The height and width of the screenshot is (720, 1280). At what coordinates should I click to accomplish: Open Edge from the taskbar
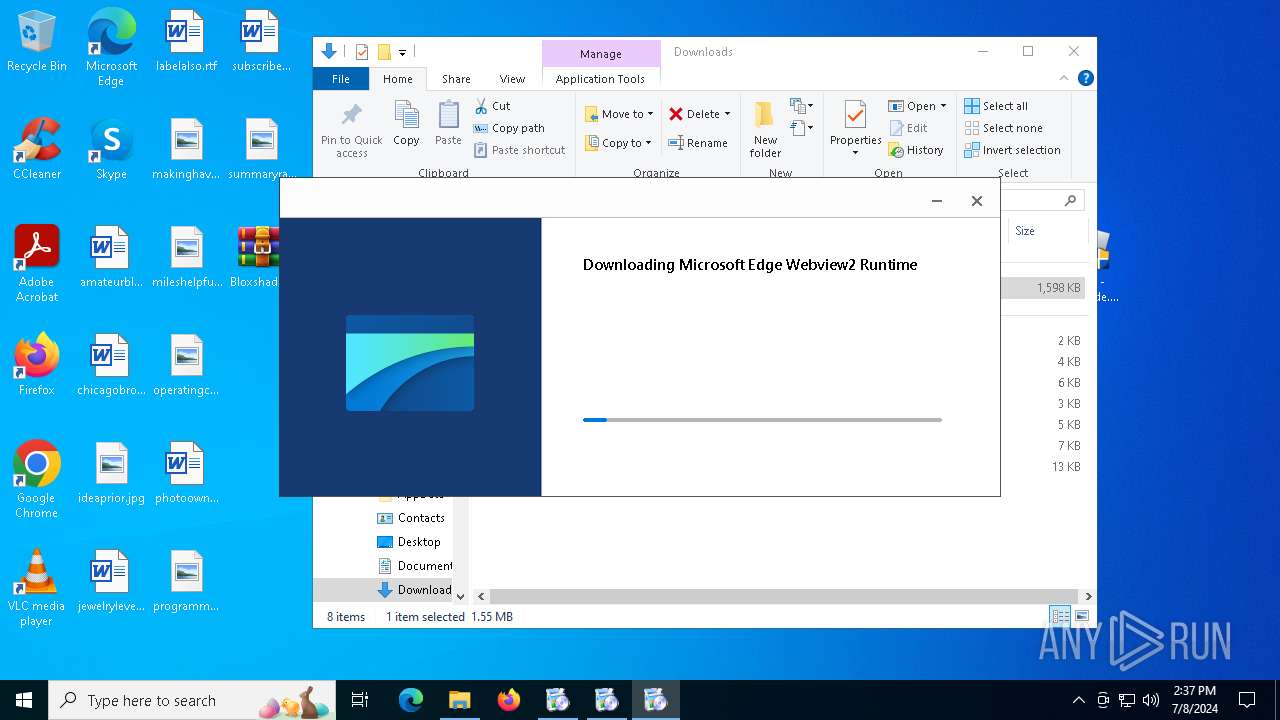(411, 700)
